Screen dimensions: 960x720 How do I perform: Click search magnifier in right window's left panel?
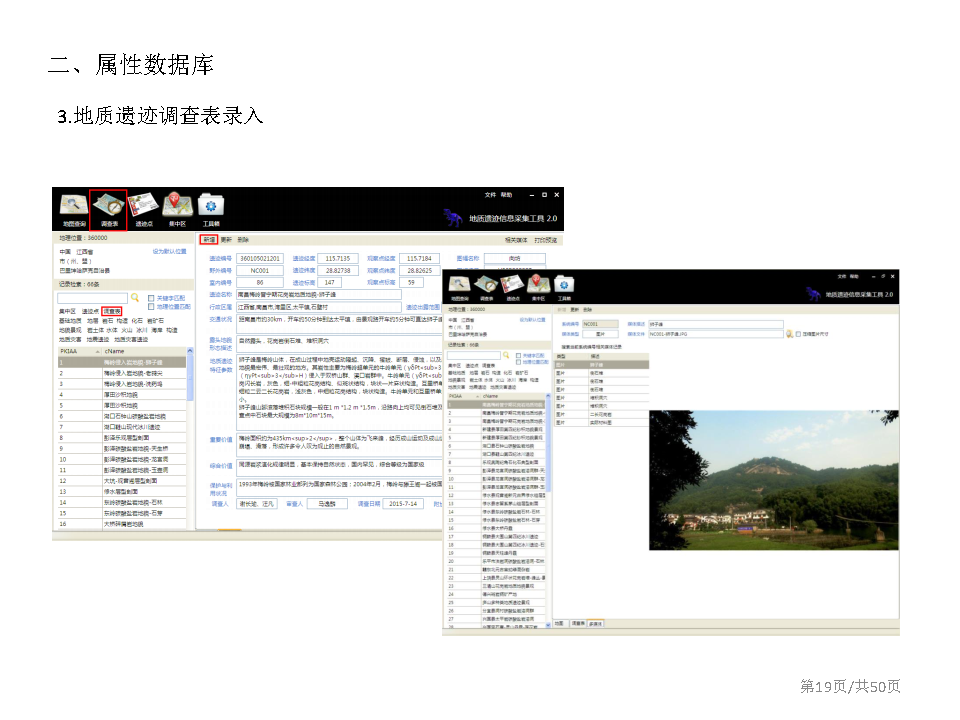(x=506, y=355)
